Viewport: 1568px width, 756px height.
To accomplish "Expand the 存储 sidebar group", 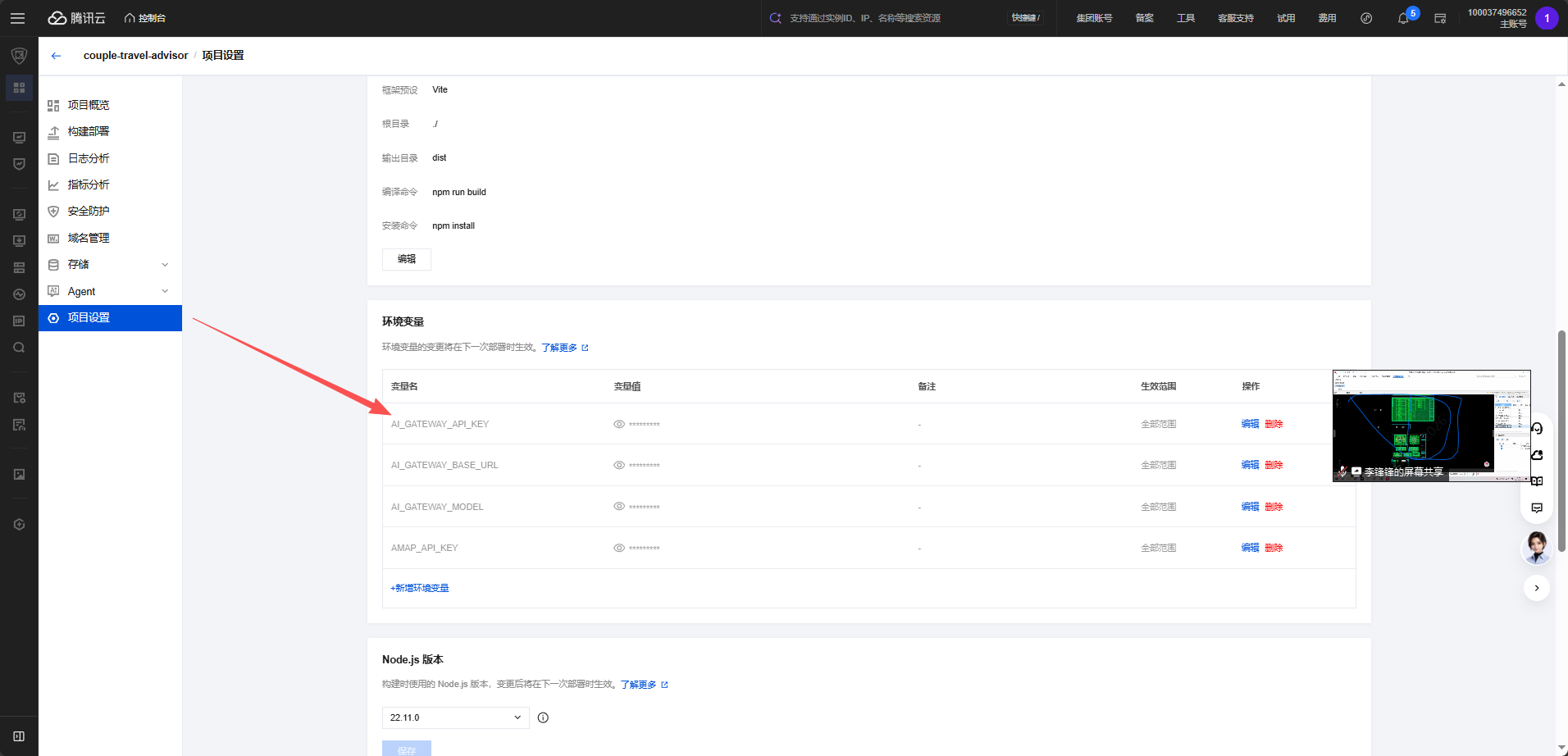I will point(110,264).
